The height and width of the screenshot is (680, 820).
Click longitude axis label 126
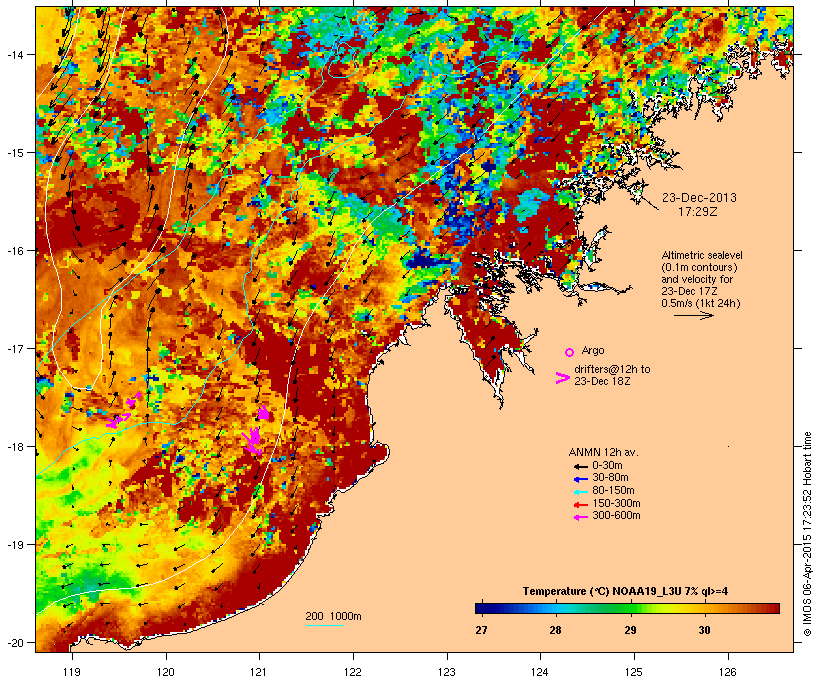click(728, 672)
